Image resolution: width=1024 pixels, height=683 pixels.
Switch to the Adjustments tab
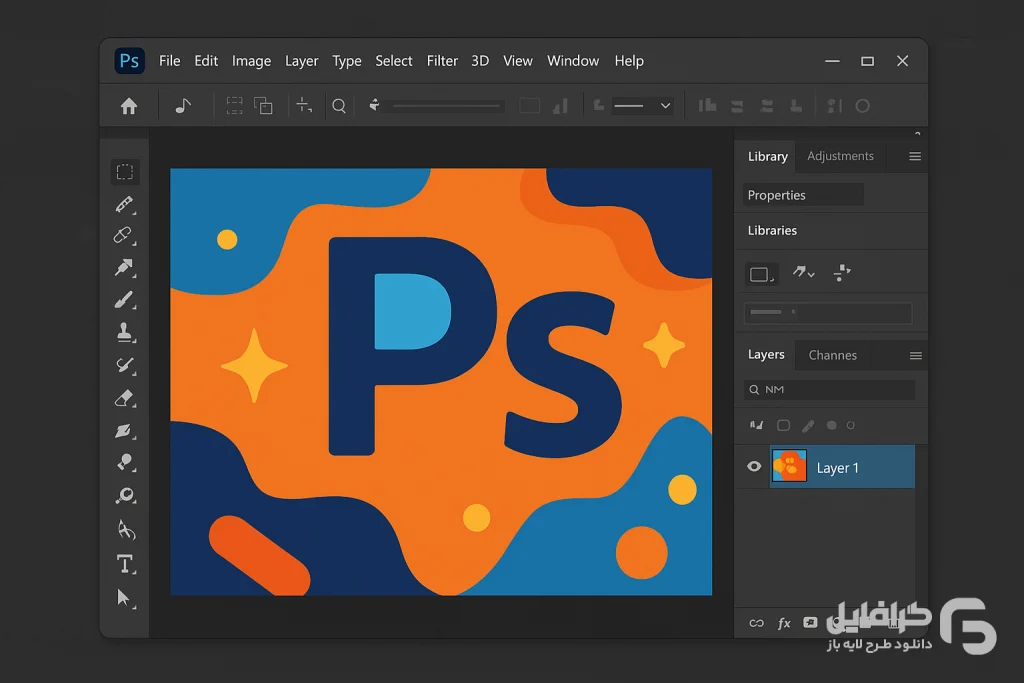pyautogui.click(x=840, y=156)
